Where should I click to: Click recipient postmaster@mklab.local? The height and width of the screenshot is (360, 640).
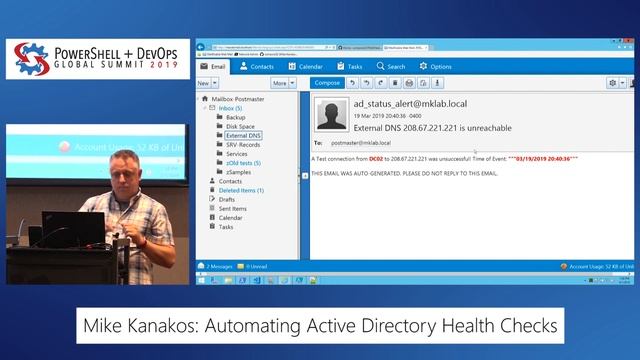click(361, 143)
